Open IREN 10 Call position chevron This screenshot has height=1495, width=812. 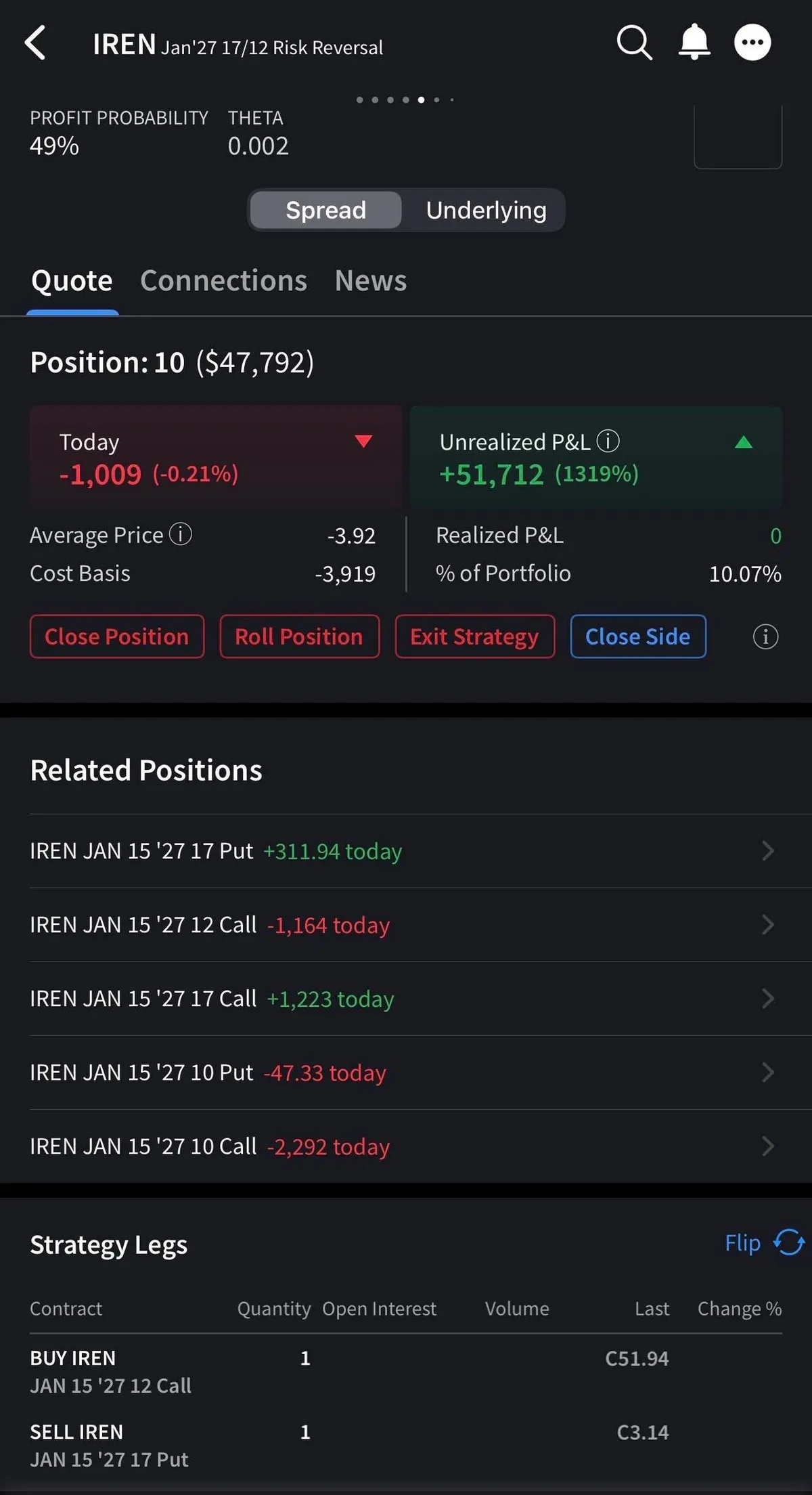pyautogui.click(x=767, y=1146)
